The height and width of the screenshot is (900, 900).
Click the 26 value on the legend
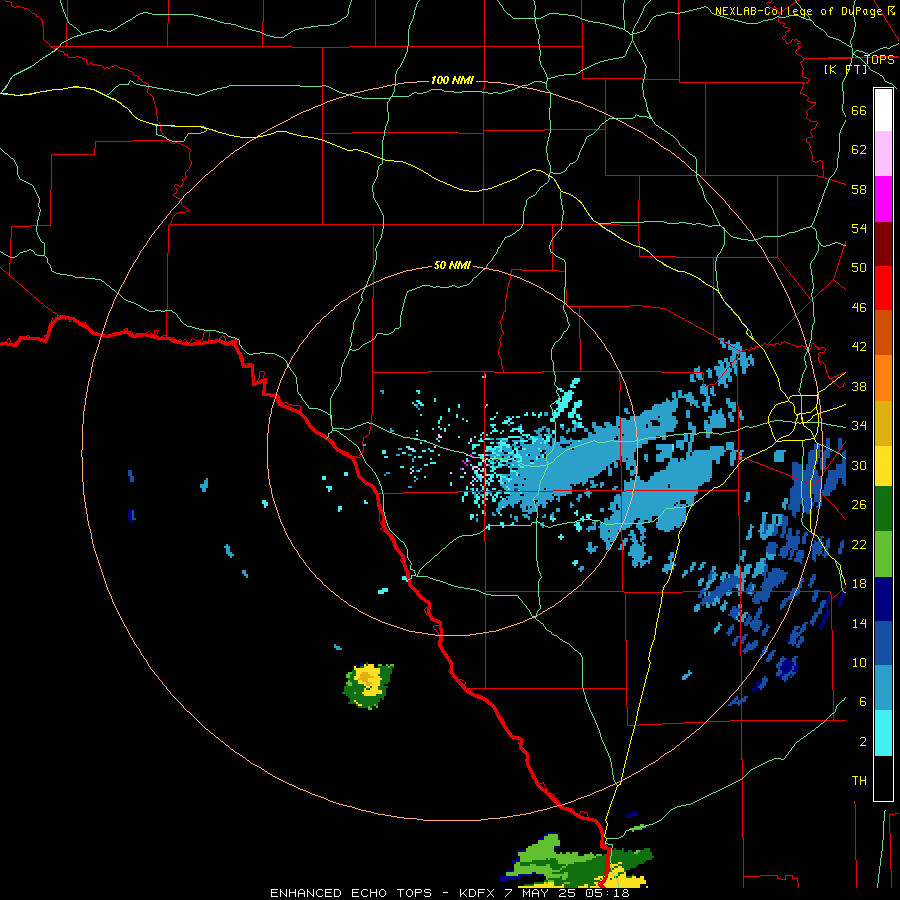pyautogui.click(x=859, y=505)
